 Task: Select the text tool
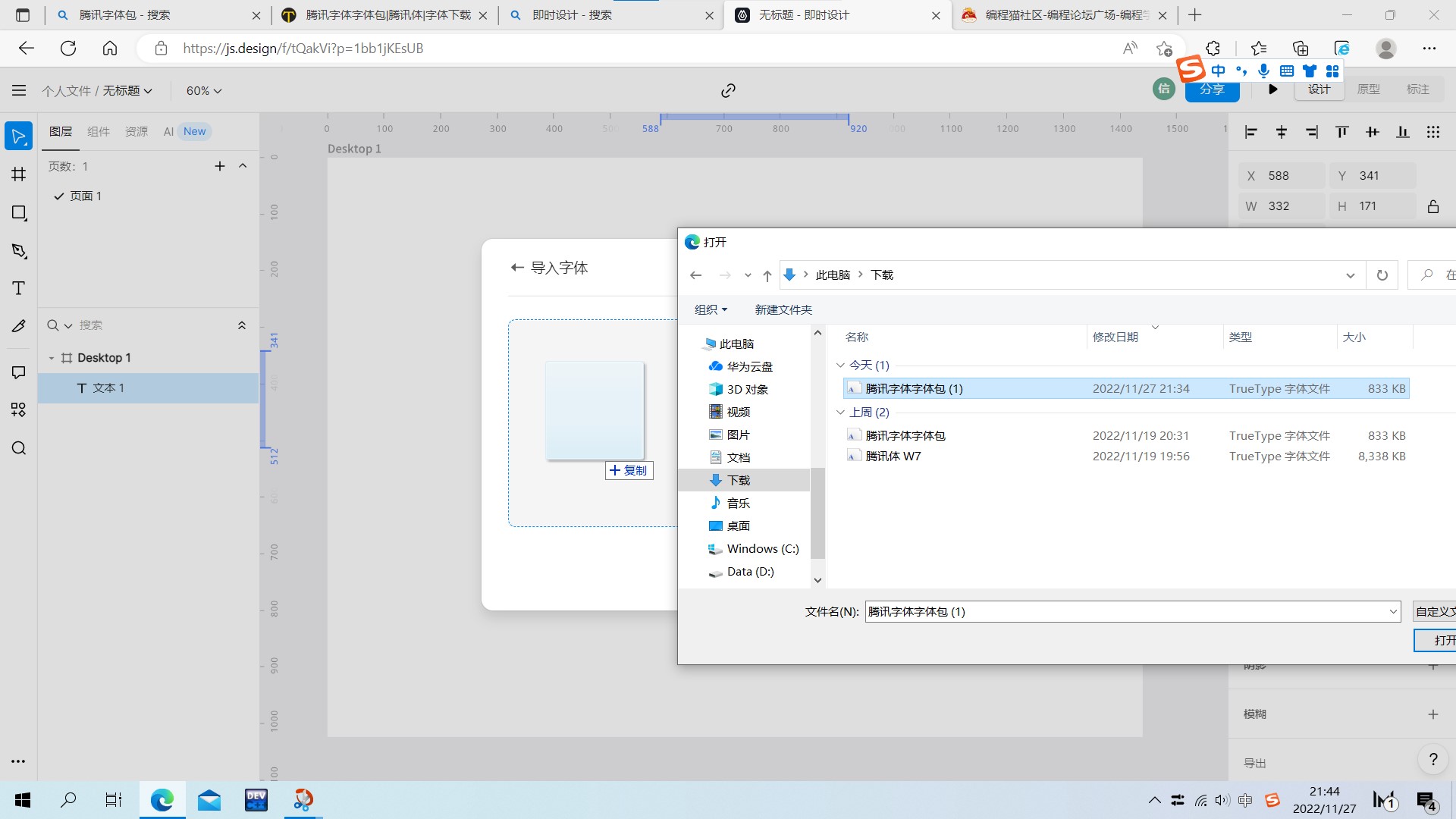19,288
